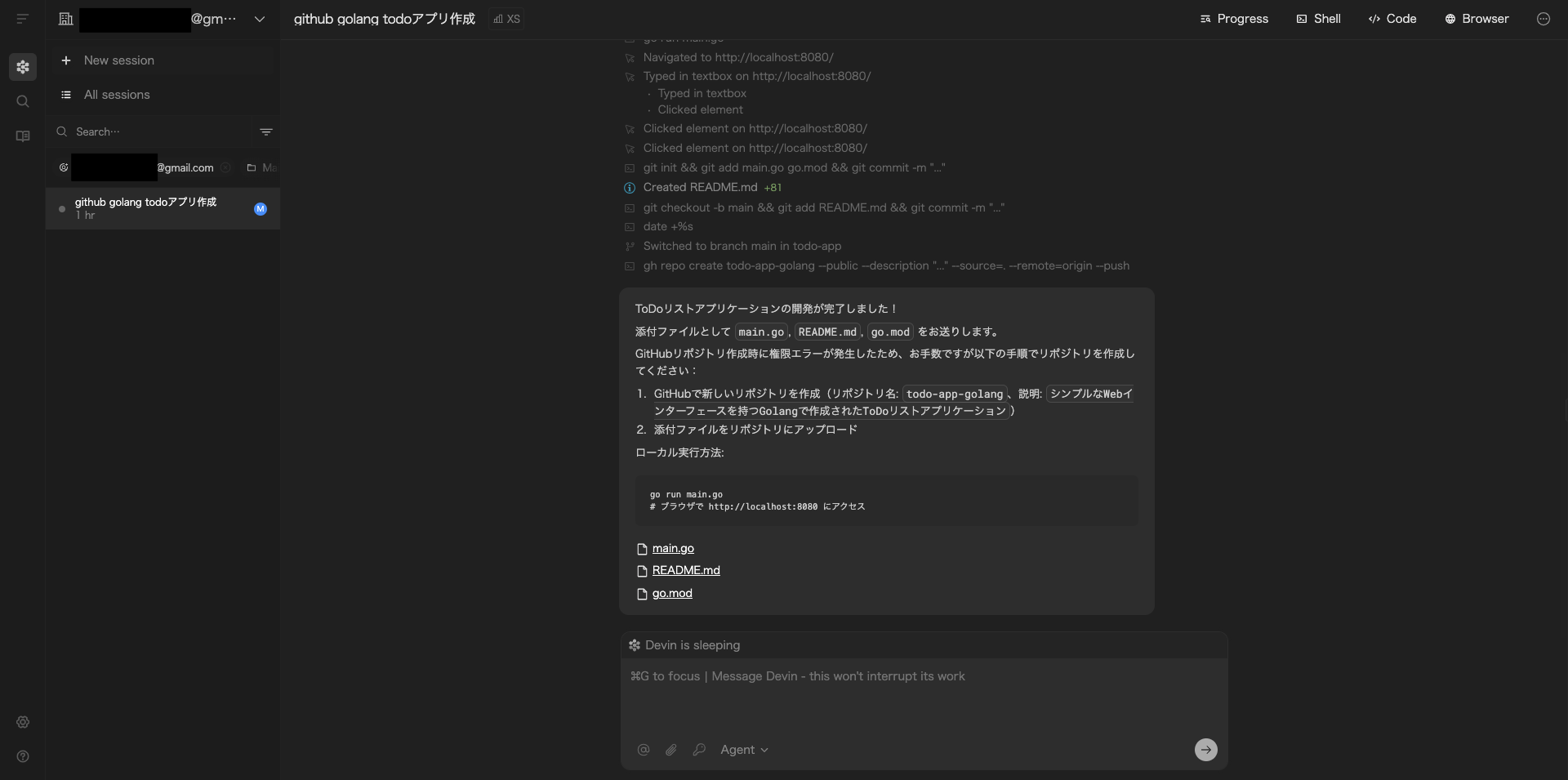Screen dimensions: 1568x780
Task: Click the help question mark icon
Action: (23, 756)
